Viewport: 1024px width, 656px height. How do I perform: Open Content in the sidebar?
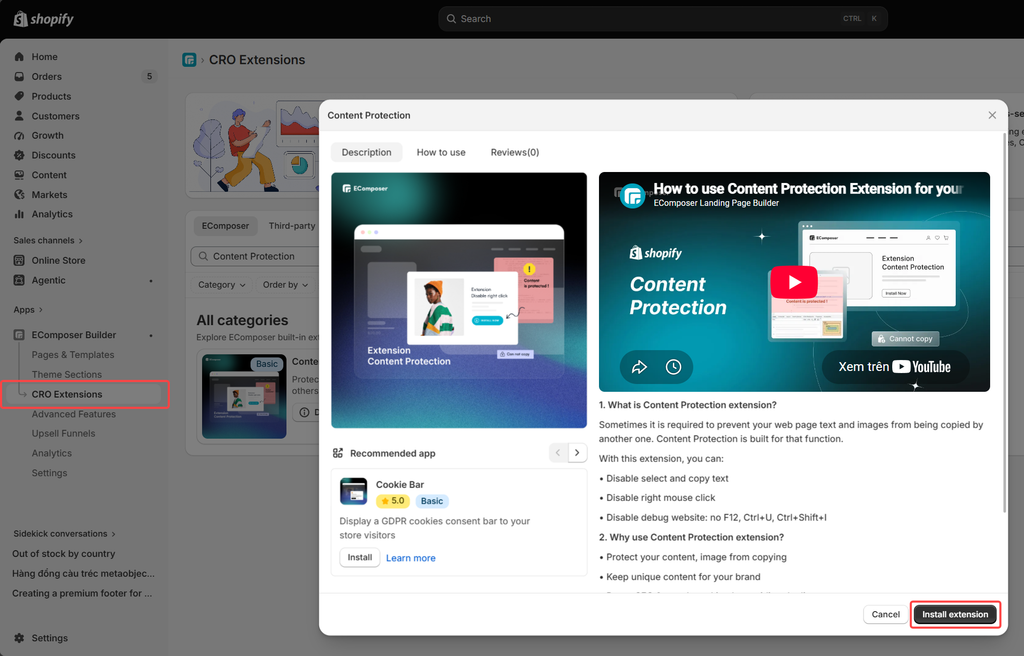point(49,175)
